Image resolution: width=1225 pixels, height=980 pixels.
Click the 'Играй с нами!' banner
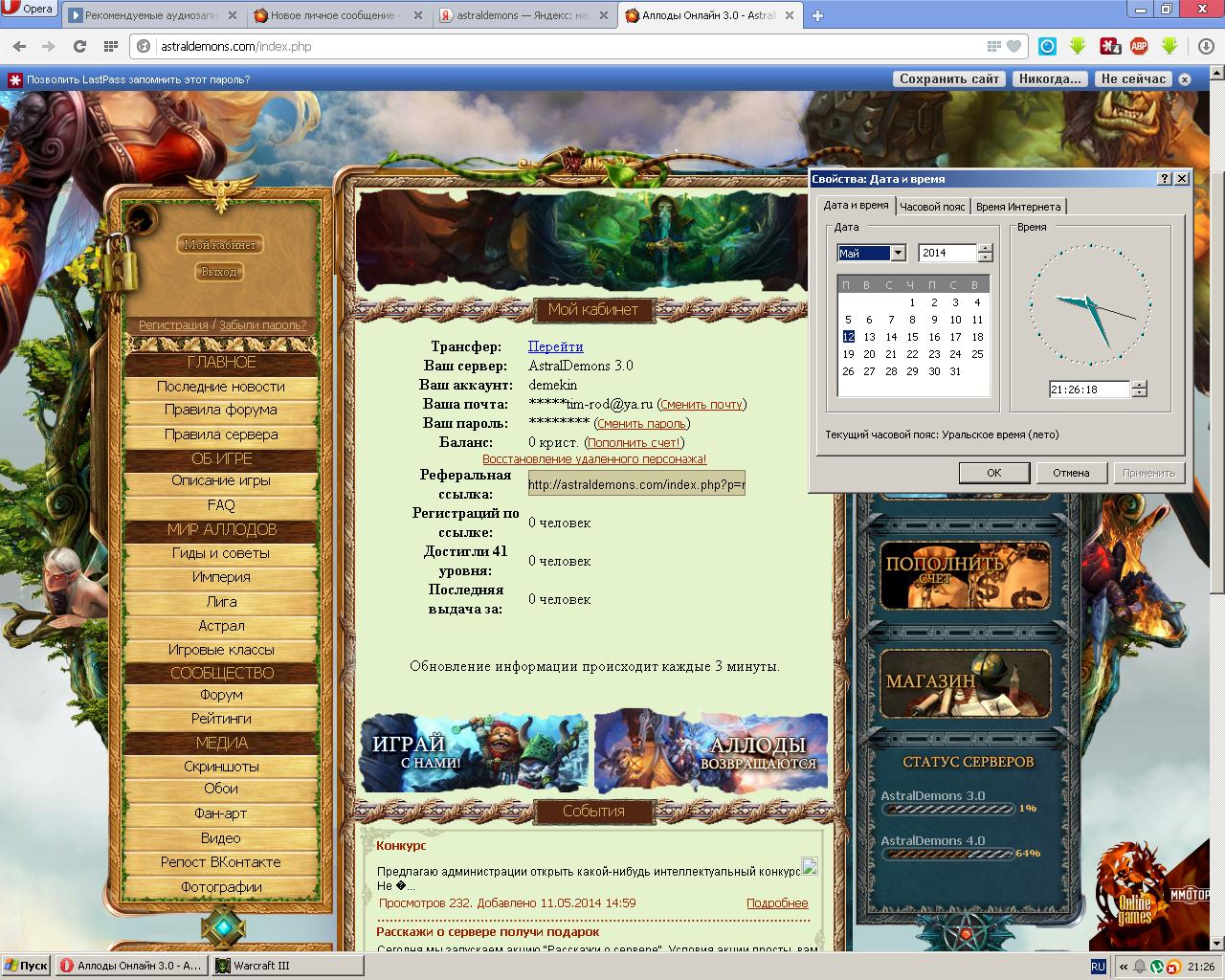[474, 752]
